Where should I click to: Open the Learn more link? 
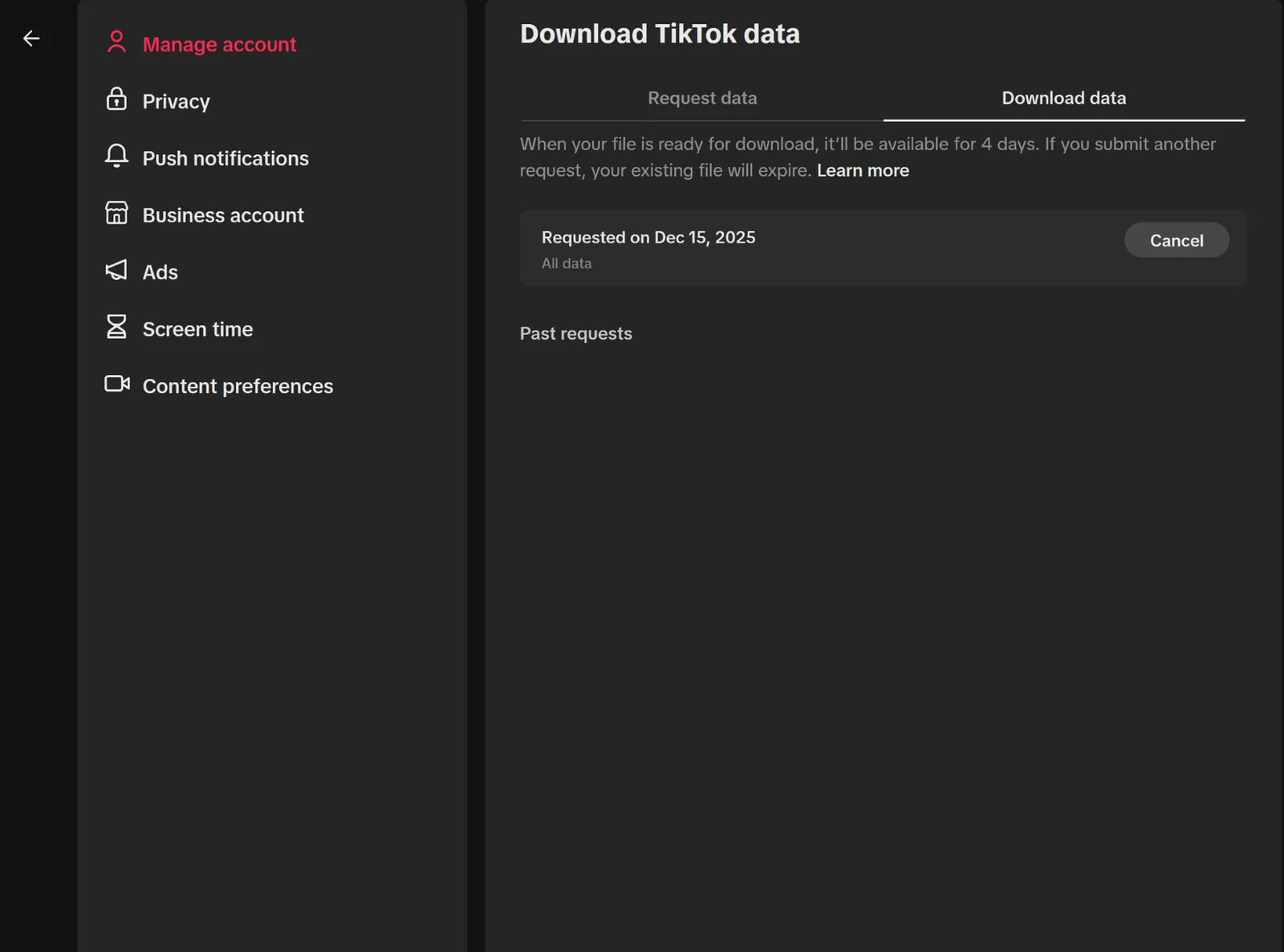click(x=863, y=171)
